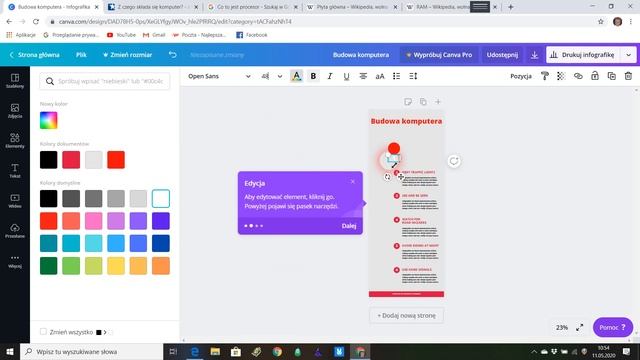Open line spacing options
The height and width of the screenshot is (360, 640).
(x=413, y=76)
